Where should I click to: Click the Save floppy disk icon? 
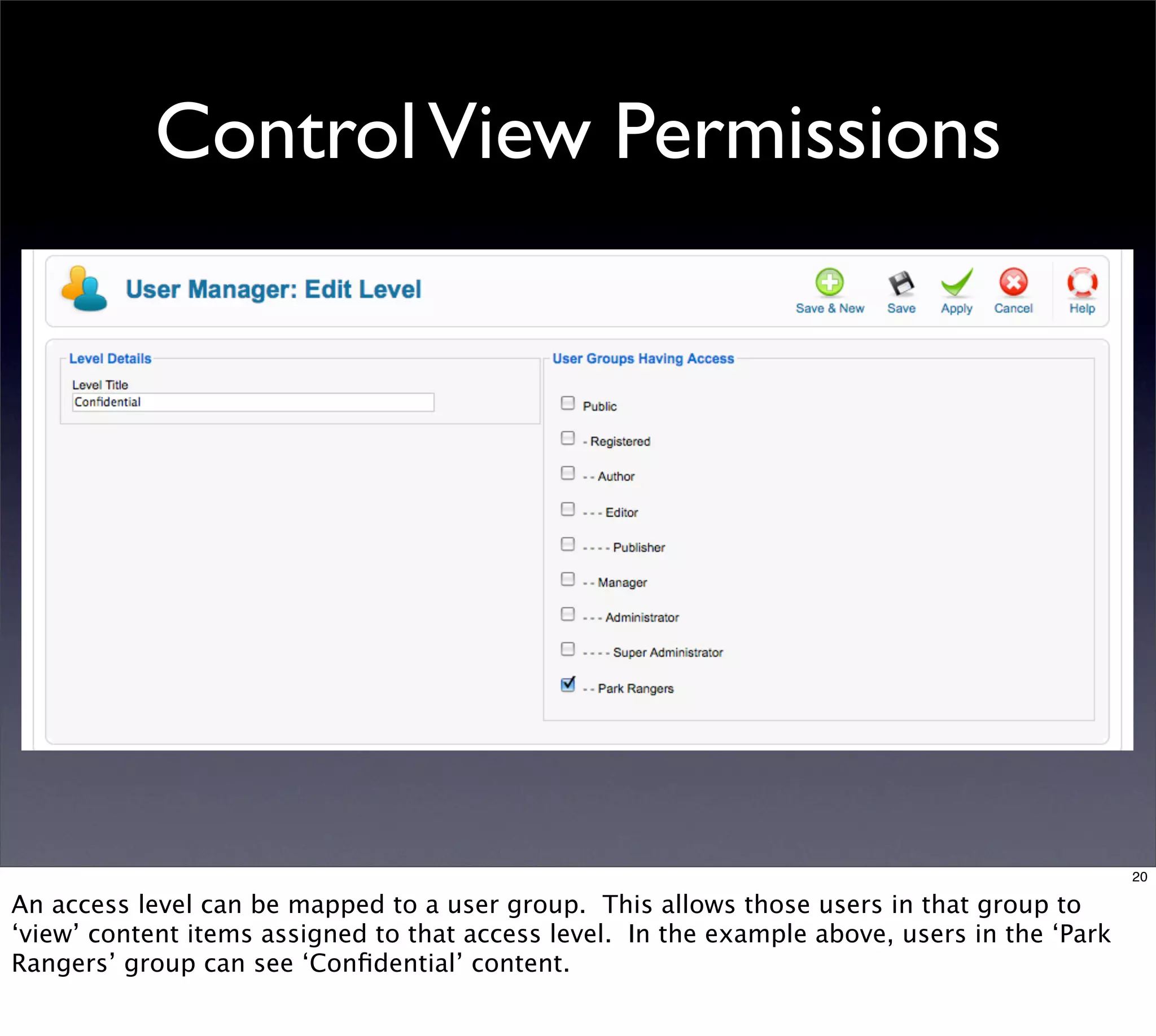click(x=901, y=283)
